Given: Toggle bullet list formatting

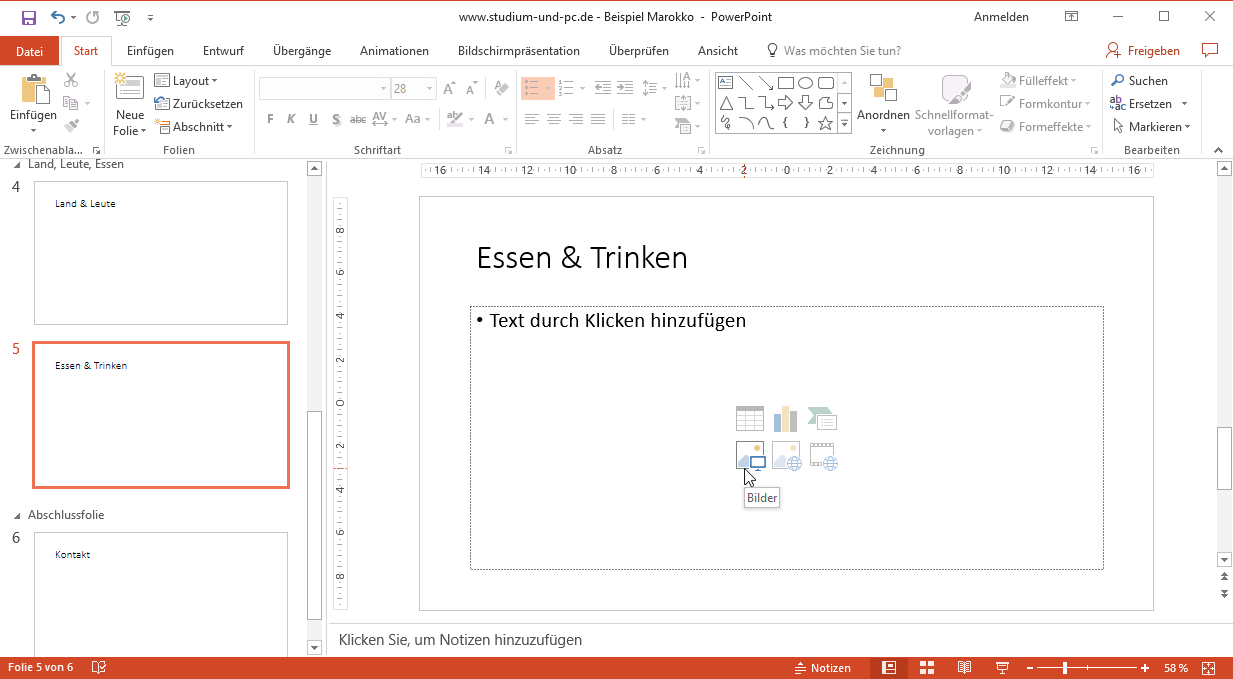Looking at the screenshot, I should 532,89.
